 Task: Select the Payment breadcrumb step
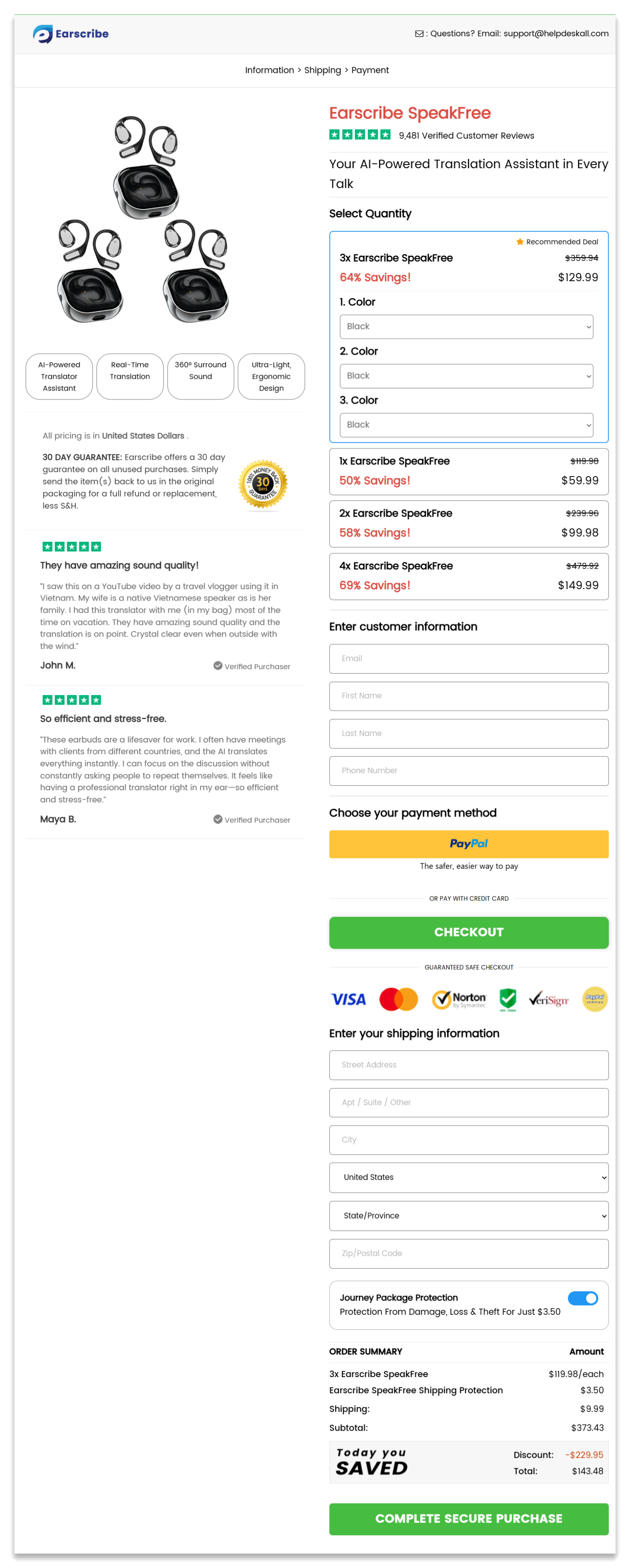tap(370, 70)
